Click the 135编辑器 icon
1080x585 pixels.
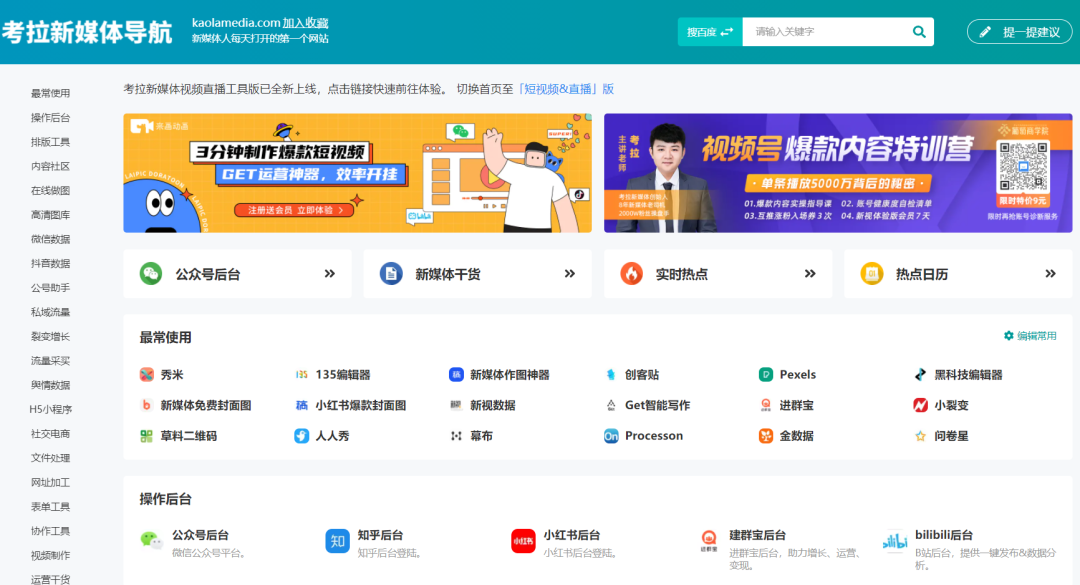click(x=302, y=375)
